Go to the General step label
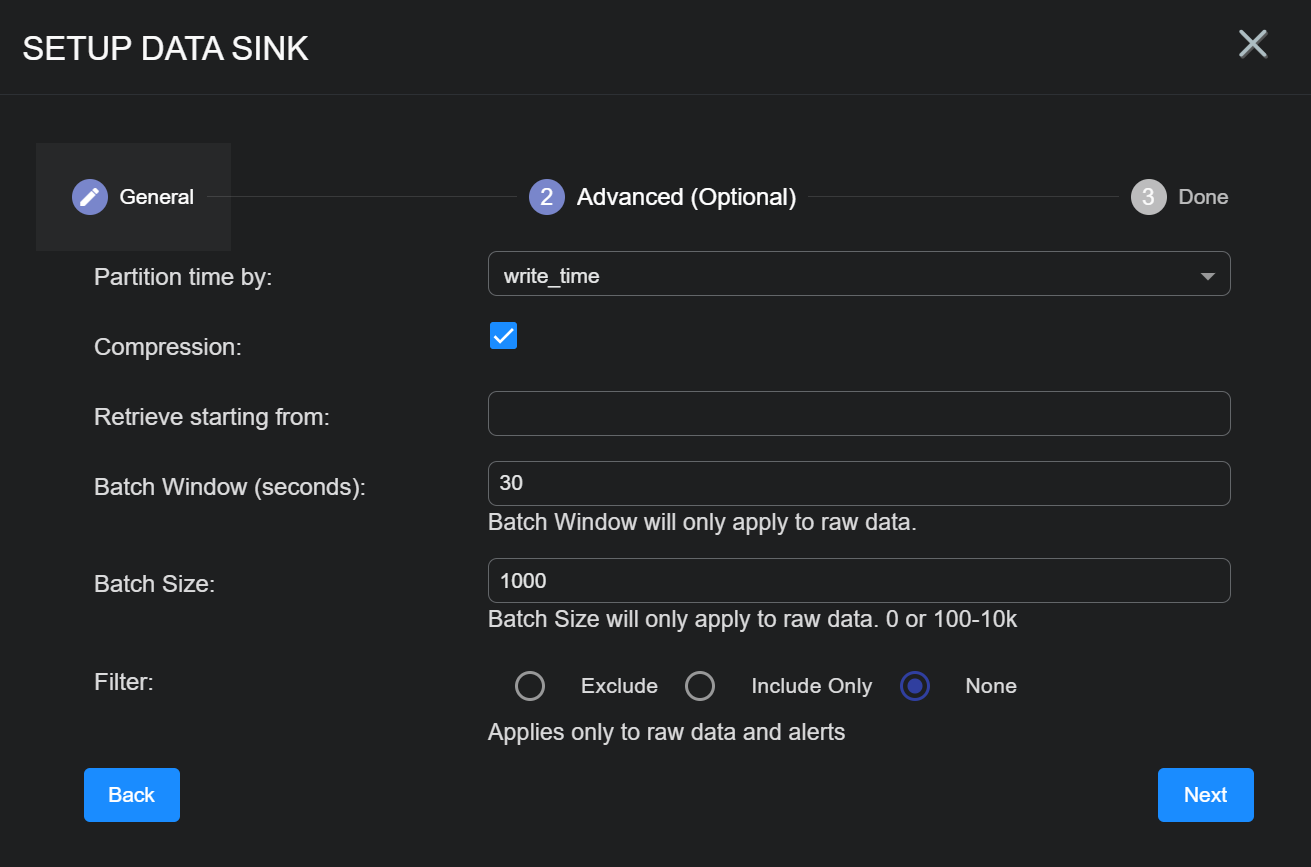Image resolution: width=1311 pixels, height=867 pixels. pos(157,197)
